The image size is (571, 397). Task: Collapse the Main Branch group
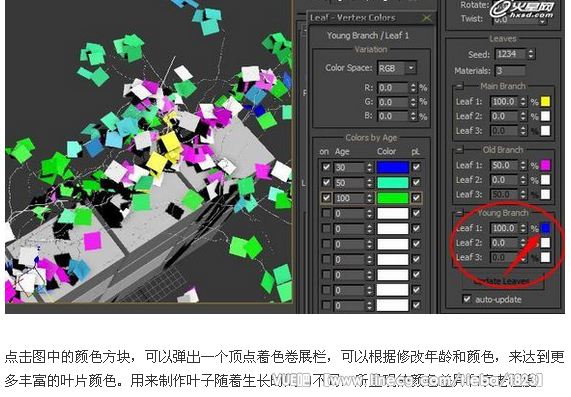(460, 86)
